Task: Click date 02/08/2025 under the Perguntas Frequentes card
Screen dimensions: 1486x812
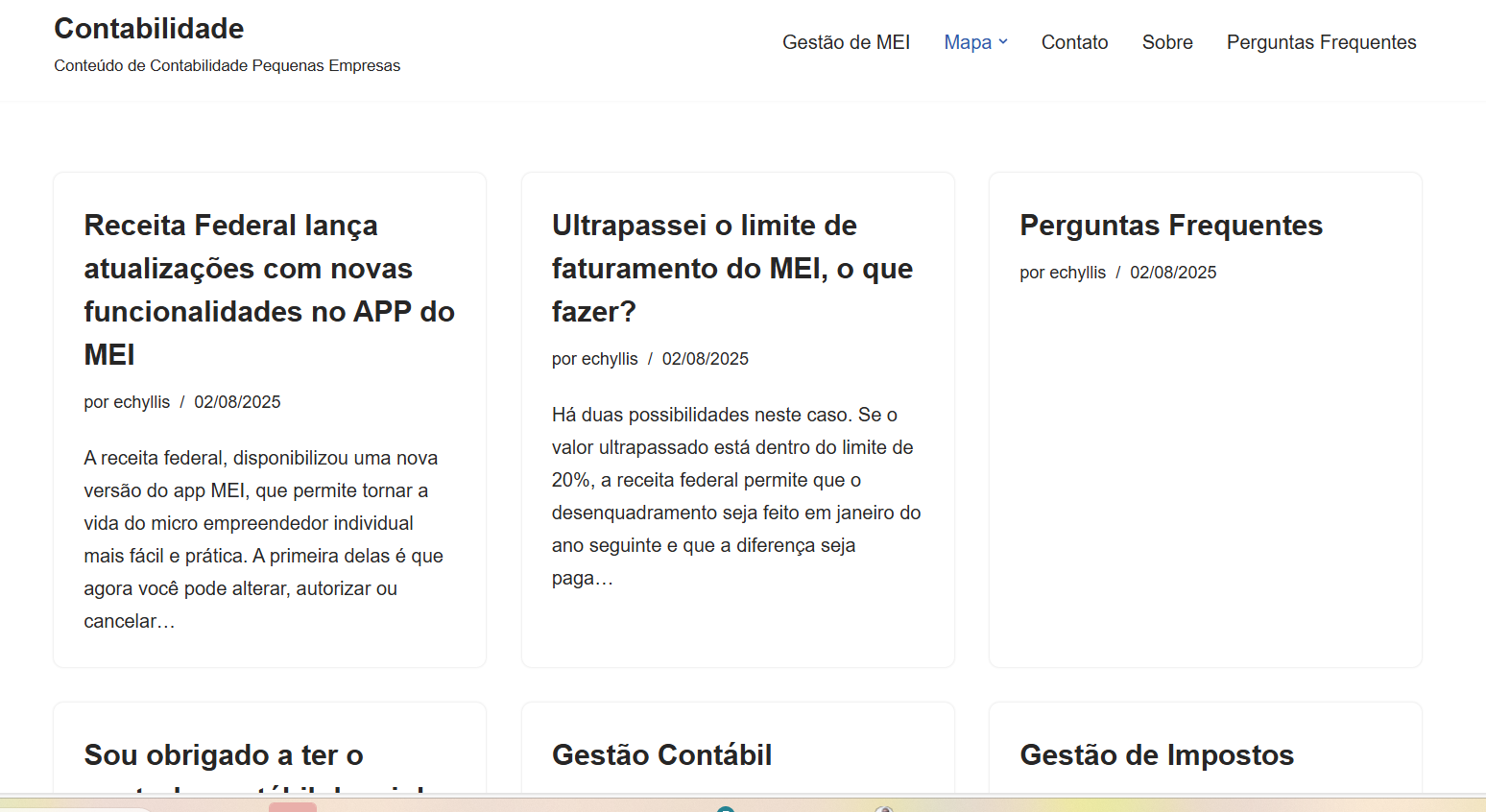Action: (x=1173, y=273)
